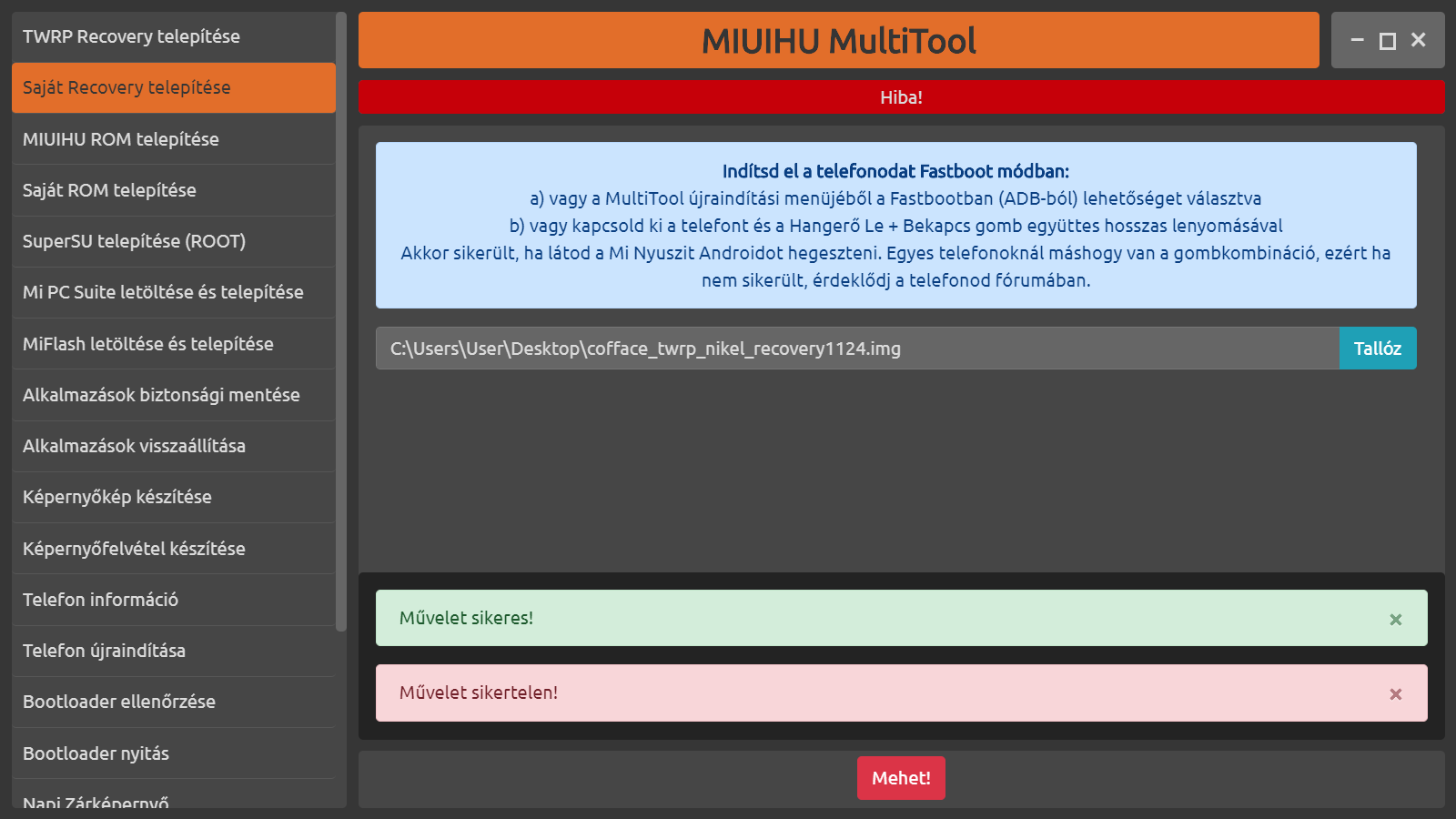Click the red Hiba! status bar
Viewport: 1456px width, 819px height.
point(901,97)
